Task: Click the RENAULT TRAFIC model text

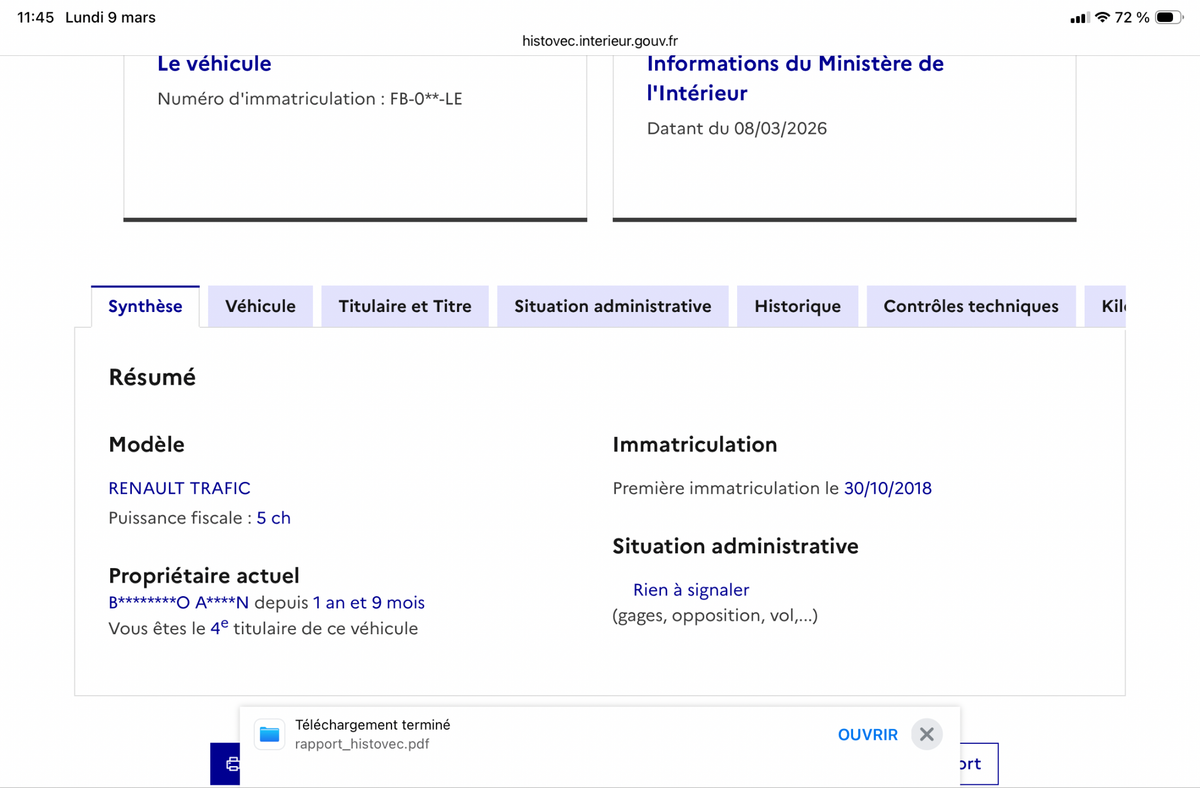Action: [179, 488]
